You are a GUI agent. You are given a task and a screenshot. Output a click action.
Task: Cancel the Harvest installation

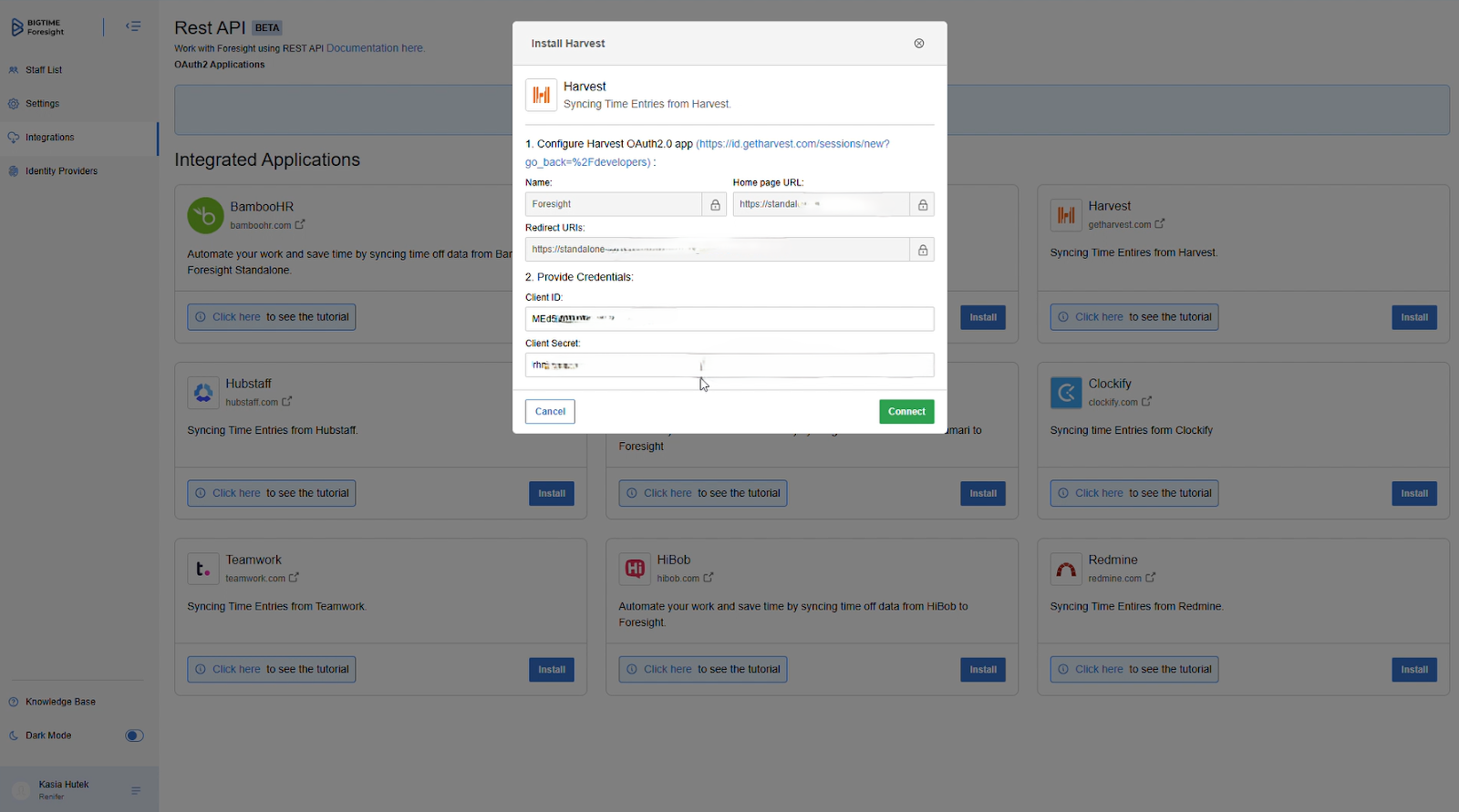click(550, 412)
